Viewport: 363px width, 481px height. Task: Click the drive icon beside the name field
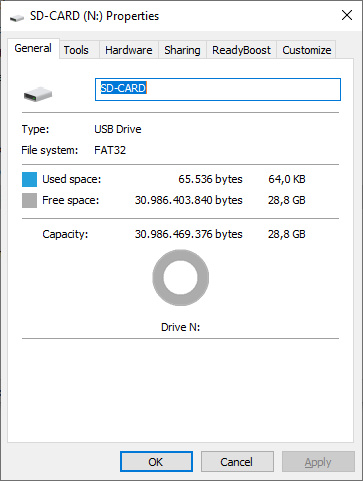coord(38,94)
